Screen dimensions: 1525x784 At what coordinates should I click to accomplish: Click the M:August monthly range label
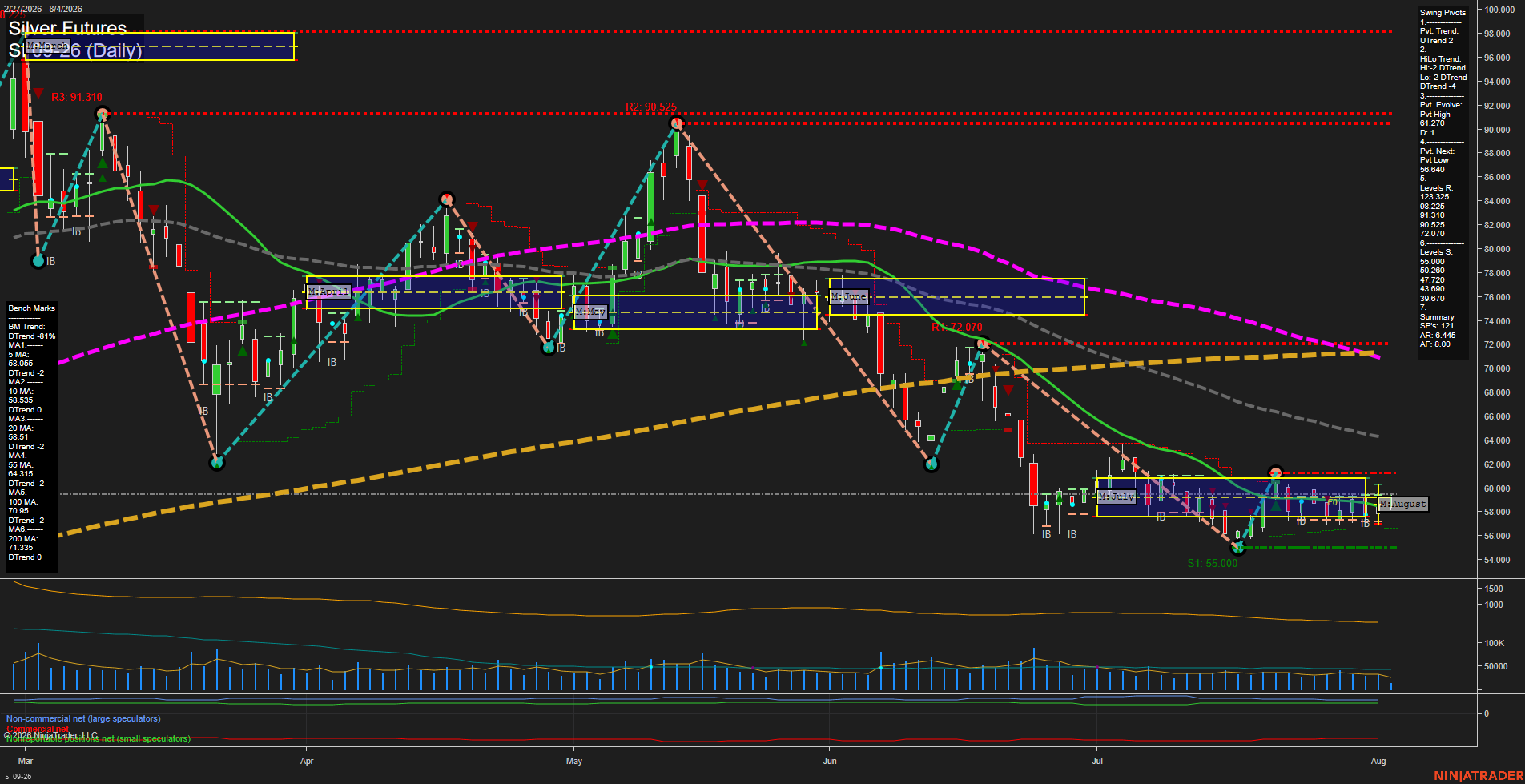[1402, 504]
